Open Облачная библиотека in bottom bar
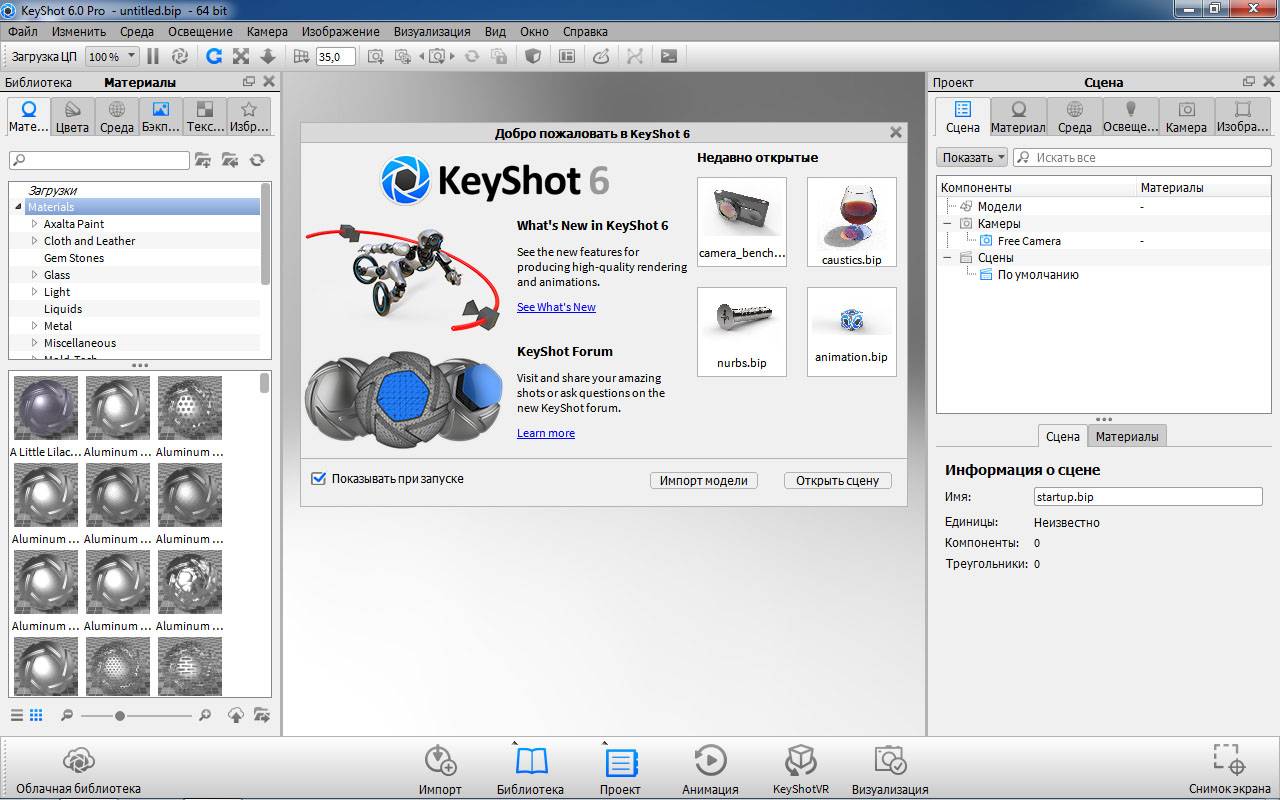The image size is (1280, 800). point(78,770)
